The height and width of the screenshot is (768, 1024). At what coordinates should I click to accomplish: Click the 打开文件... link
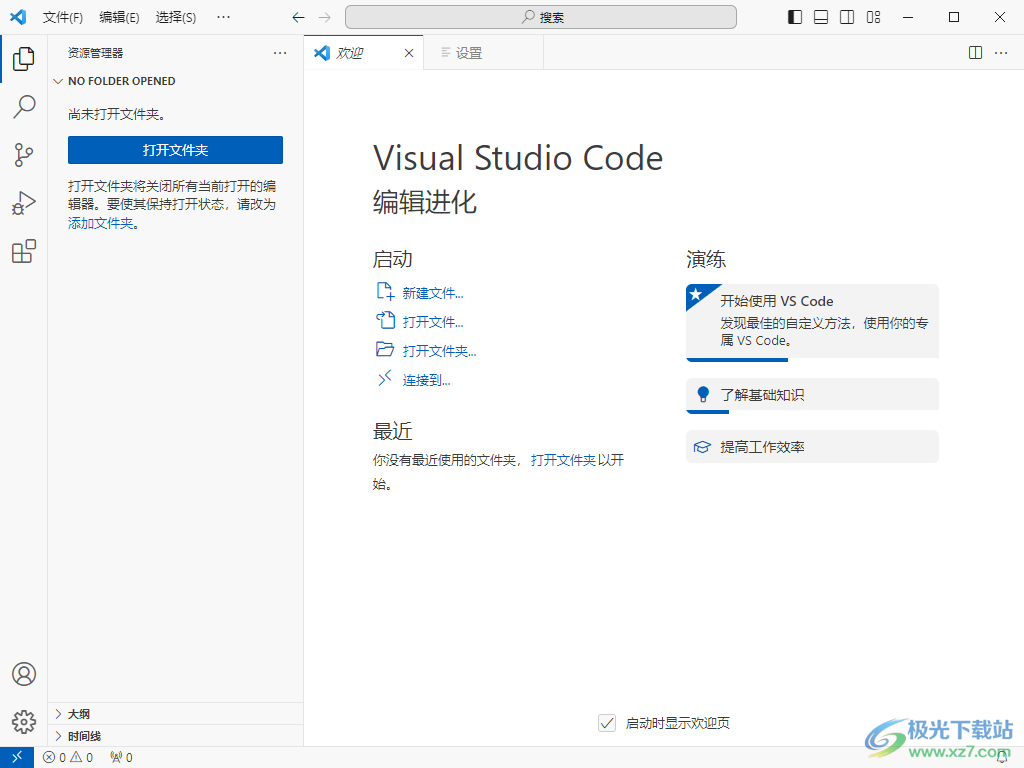(x=433, y=322)
